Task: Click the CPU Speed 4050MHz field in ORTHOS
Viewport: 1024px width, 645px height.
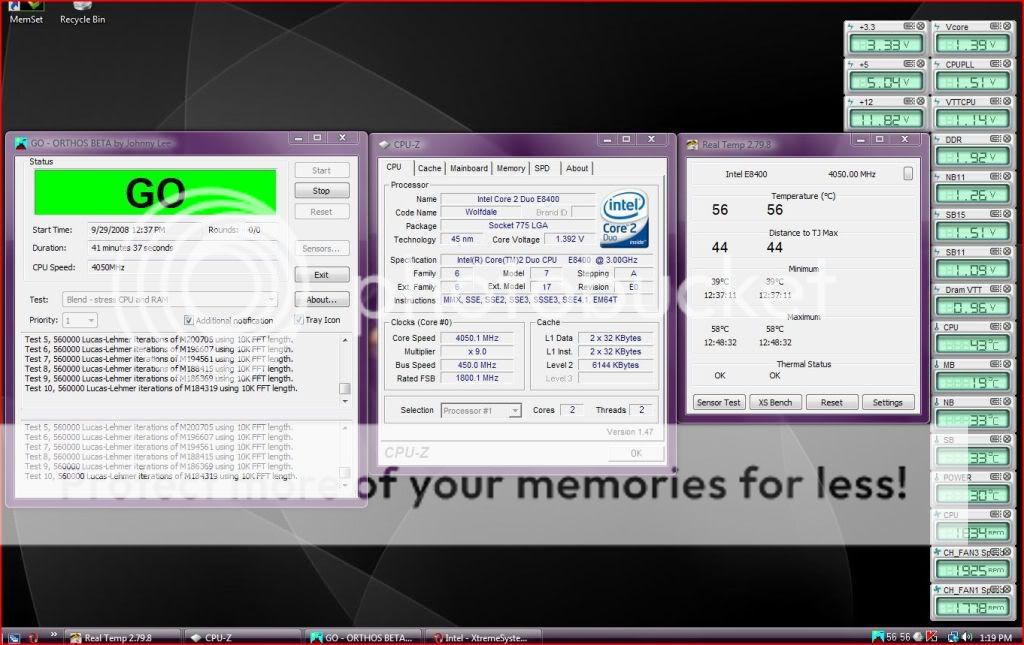Action: click(182, 267)
